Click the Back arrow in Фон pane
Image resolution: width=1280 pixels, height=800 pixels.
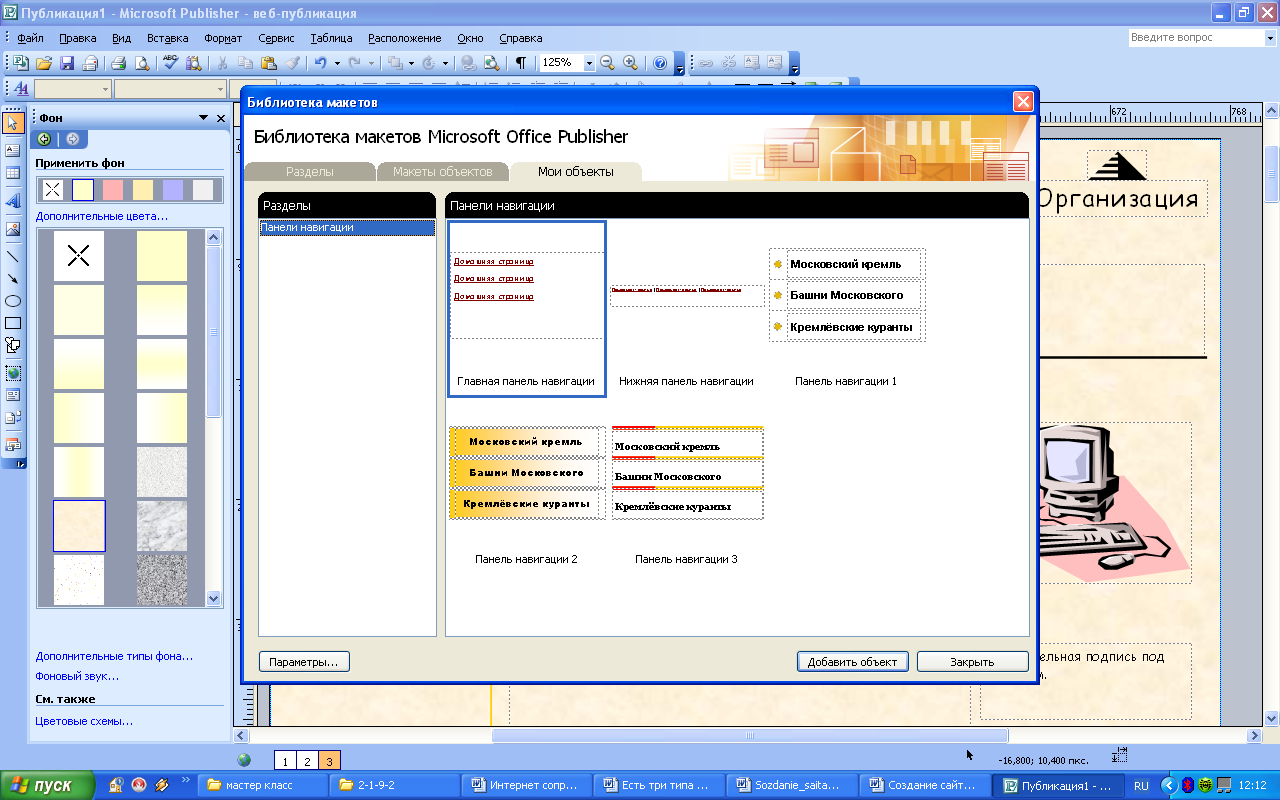(x=44, y=139)
